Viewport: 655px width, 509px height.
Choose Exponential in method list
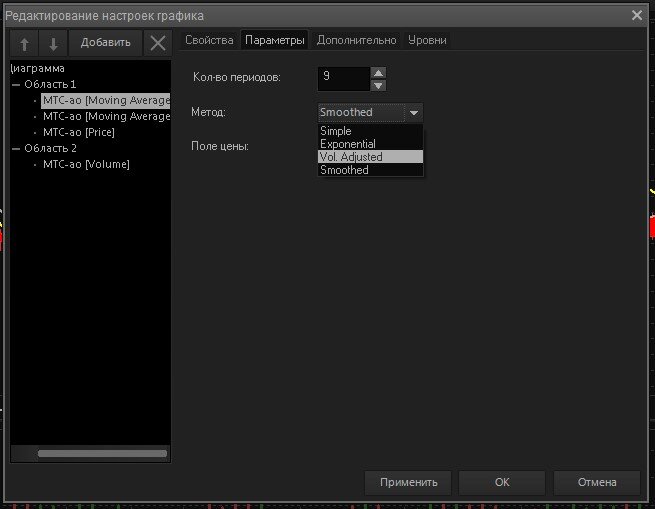point(370,144)
